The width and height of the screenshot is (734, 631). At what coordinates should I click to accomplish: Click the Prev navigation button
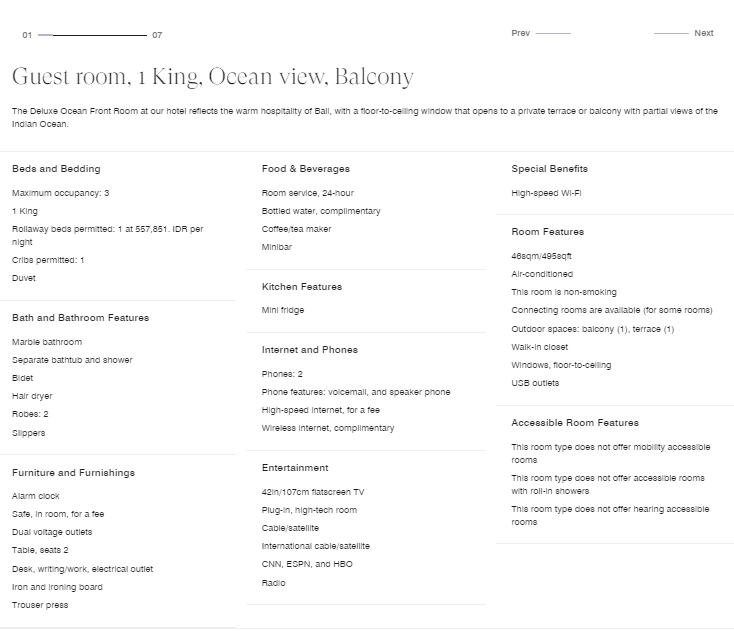tap(521, 33)
